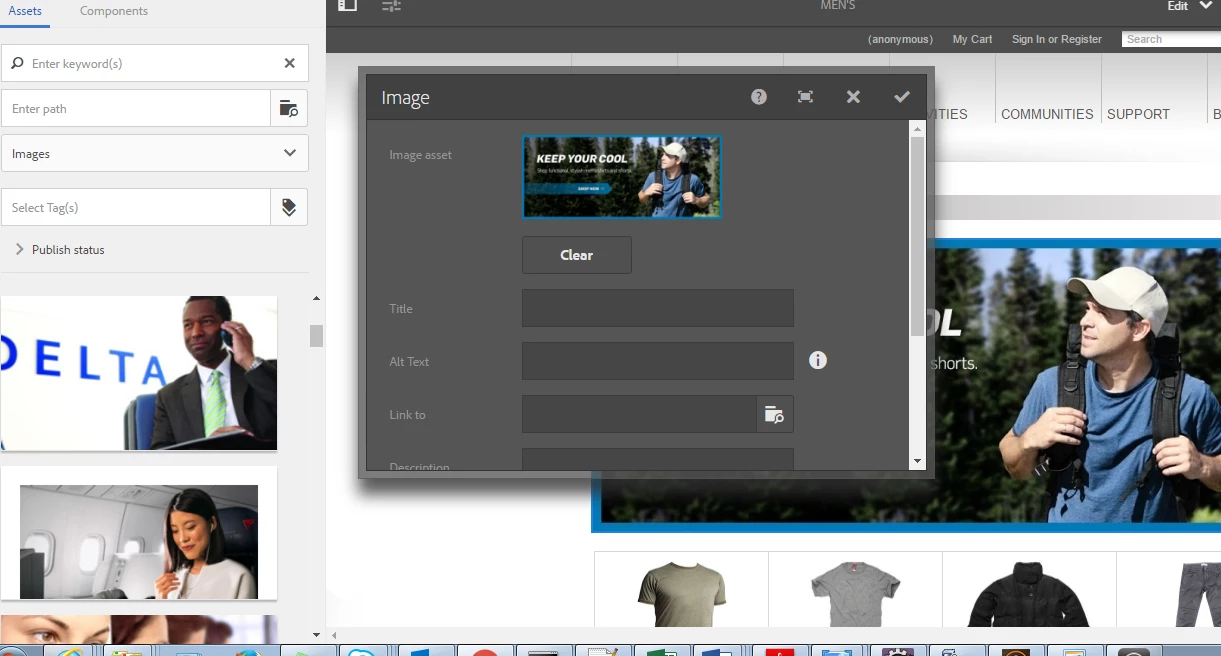Click the site Search box
Image resolution: width=1221 pixels, height=656 pixels.
[1171, 39]
